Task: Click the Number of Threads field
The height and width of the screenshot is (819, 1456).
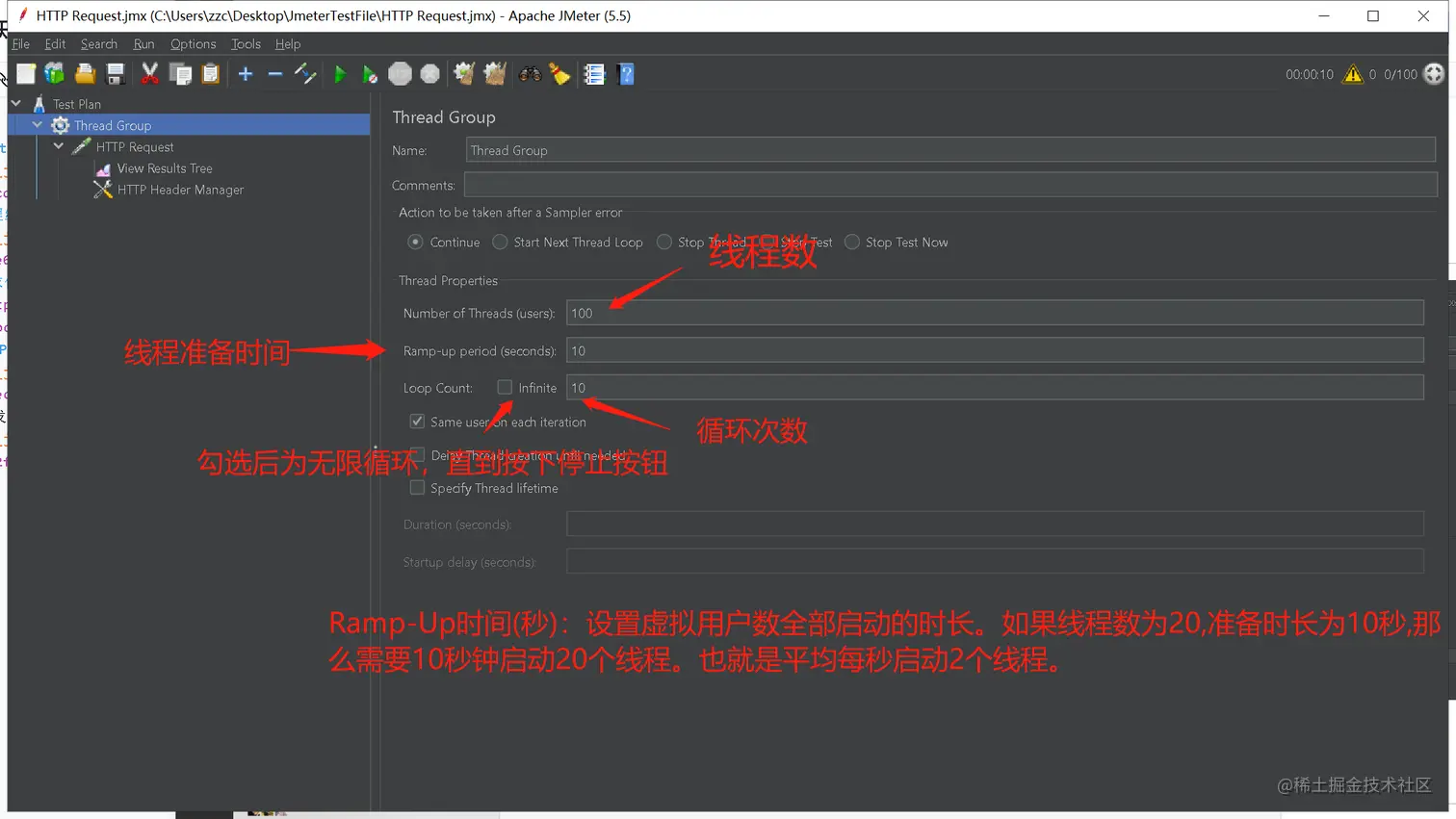Action: tap(995, 313)
